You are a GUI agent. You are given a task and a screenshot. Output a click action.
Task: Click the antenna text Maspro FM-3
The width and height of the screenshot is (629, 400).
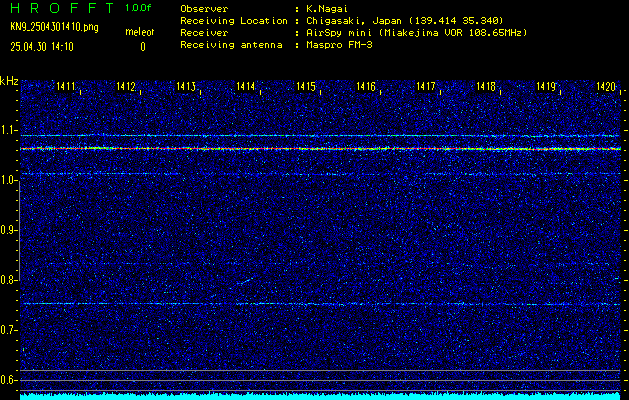click(x=339, y=45)
